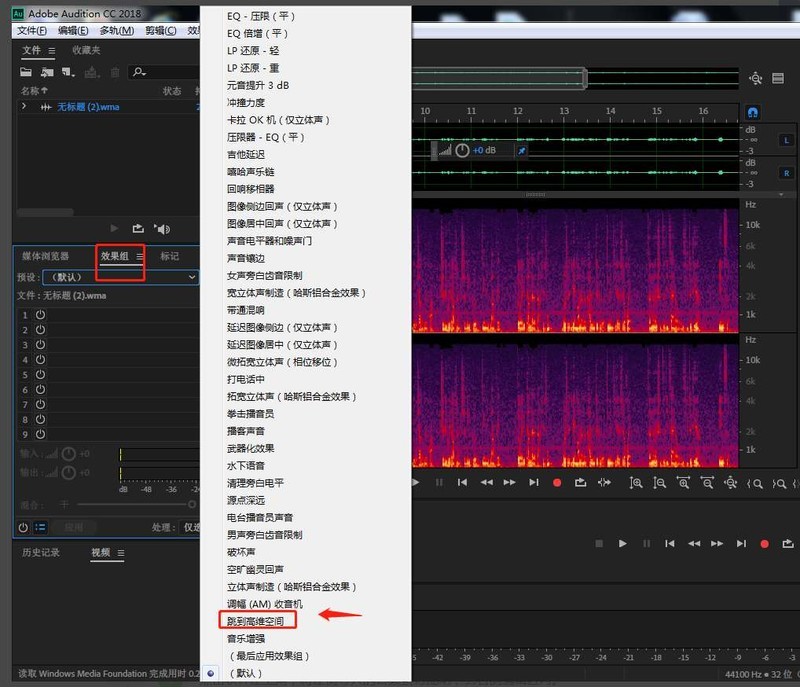Screen dimensions: 800x687
Task: Click the record button in the editor transport
Action: tap(557, 482)
